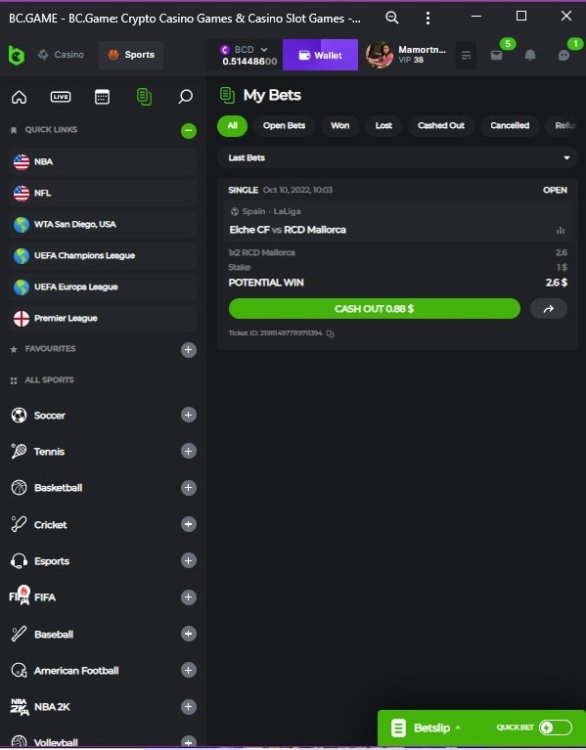This screenshot has width=586, height=750.
Task: Expand the Soccer sport category
Action: tap(188, 415)
